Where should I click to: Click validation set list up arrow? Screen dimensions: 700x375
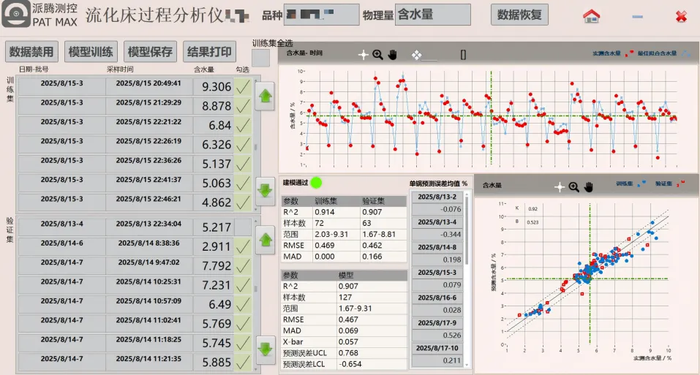(265, 240)
